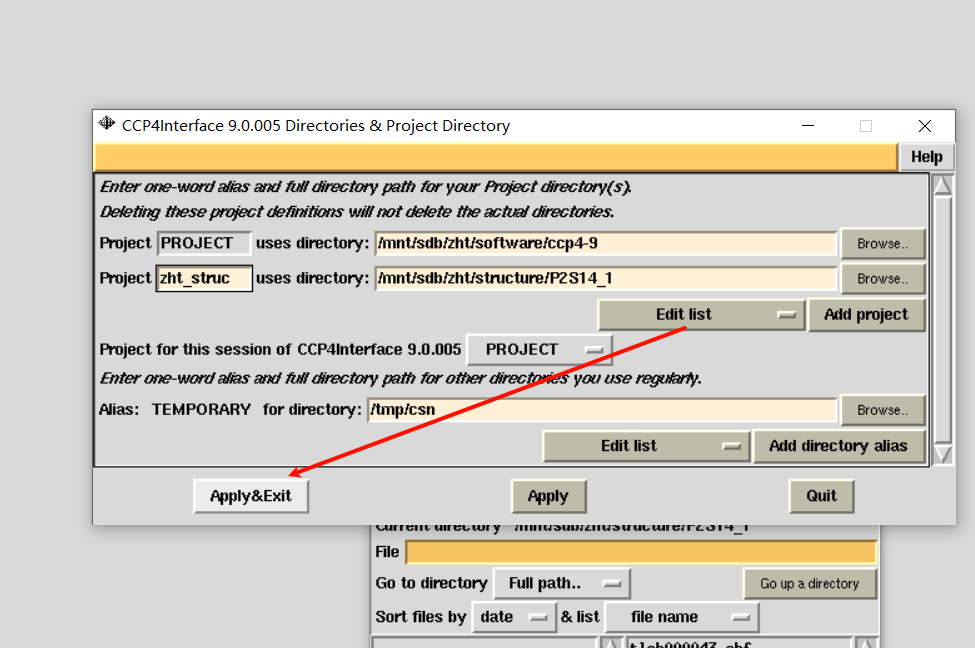Open the directory alias Edit list dropdown
Viewport: 975px width, 648px height.
[646, 446]
